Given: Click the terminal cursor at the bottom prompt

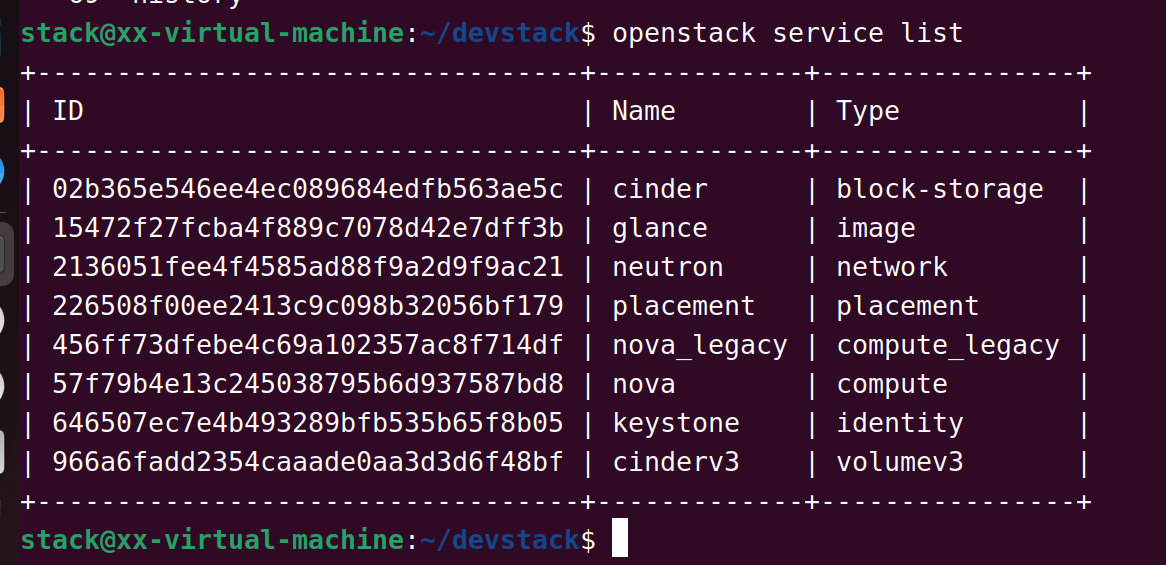Looking at the screenshot, I should click(x=619, y=539).
